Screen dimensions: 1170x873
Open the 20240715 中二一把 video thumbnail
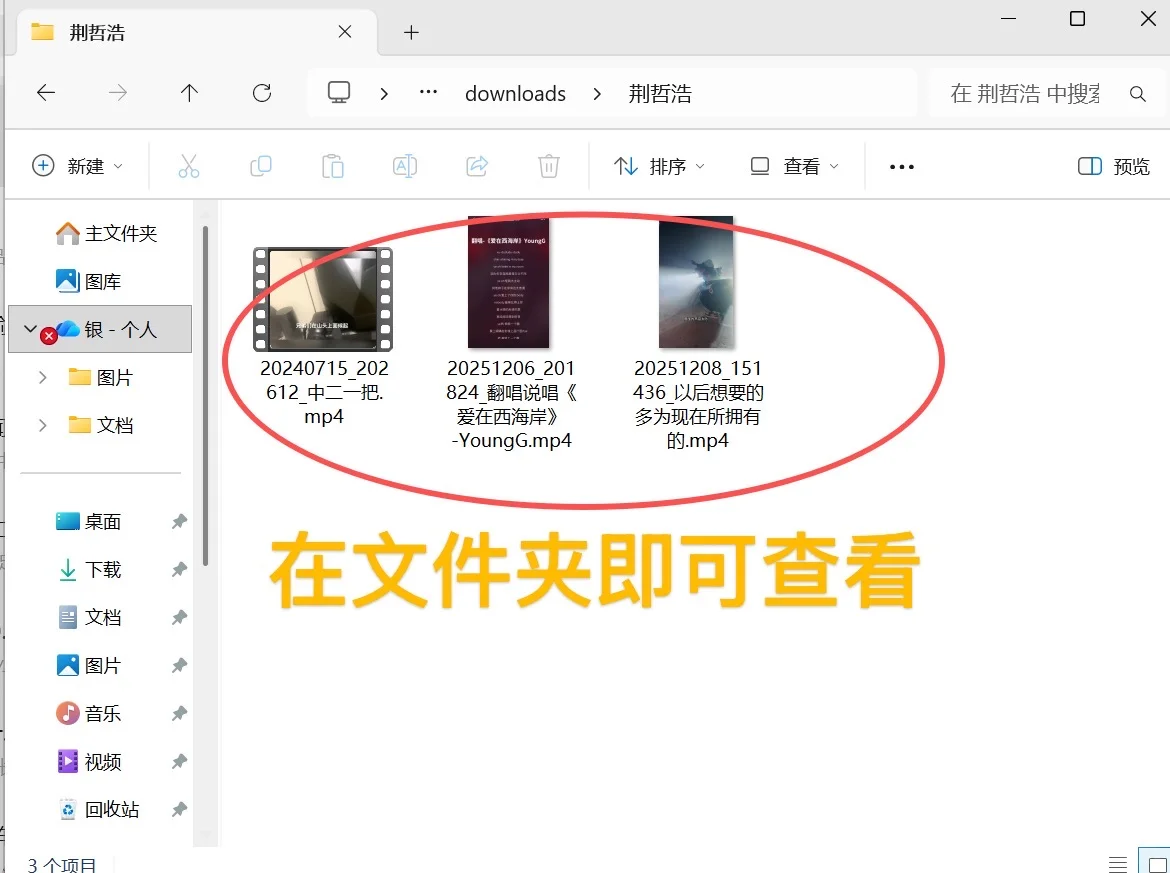click(x=322, y=297)
